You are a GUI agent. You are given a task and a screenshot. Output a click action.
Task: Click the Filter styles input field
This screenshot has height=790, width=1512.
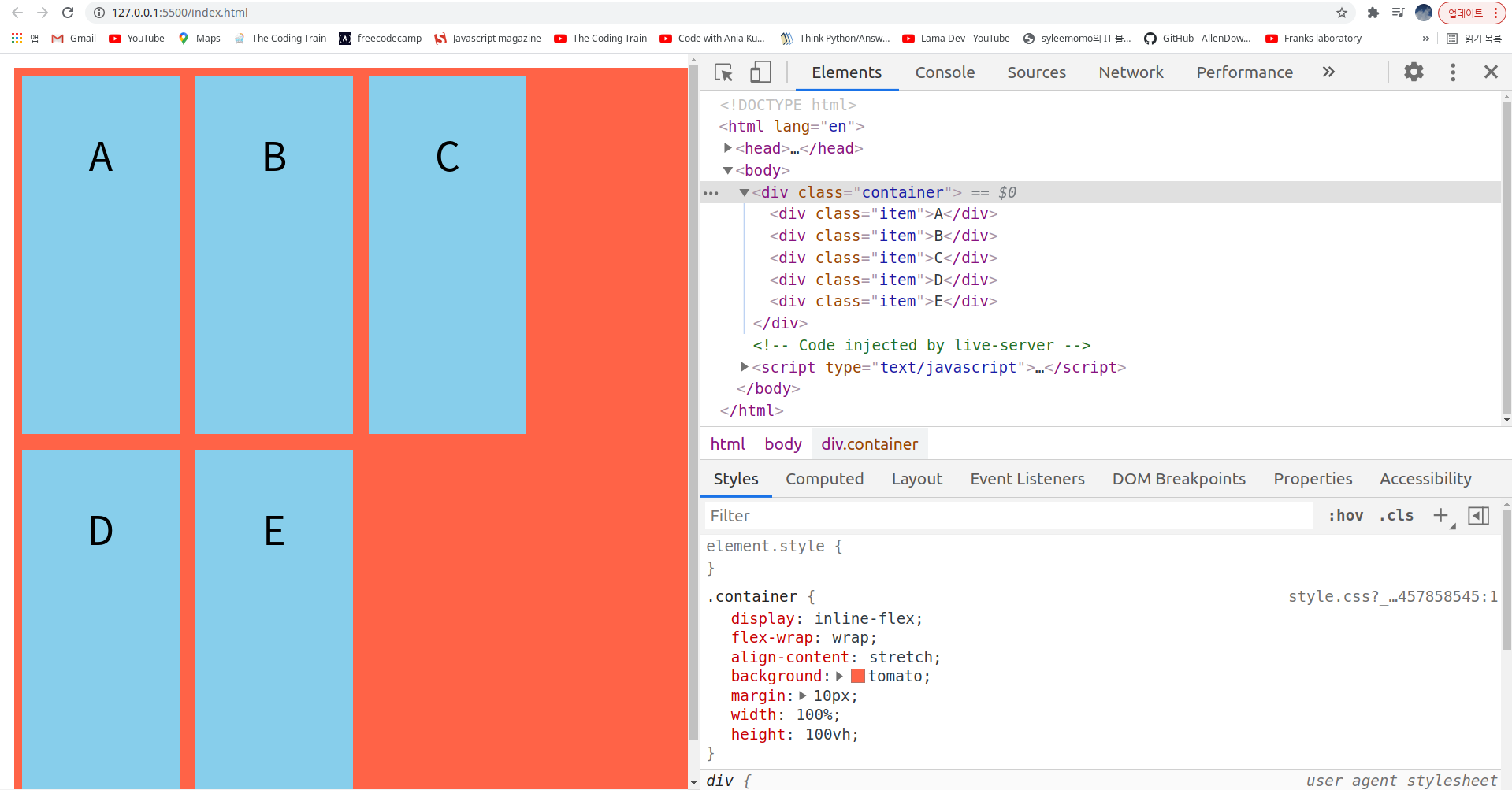1010,516
